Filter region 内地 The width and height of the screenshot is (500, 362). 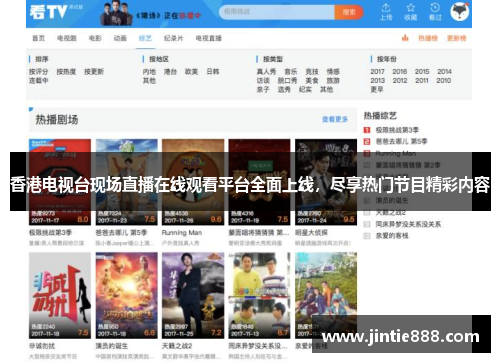pos(149,72)
